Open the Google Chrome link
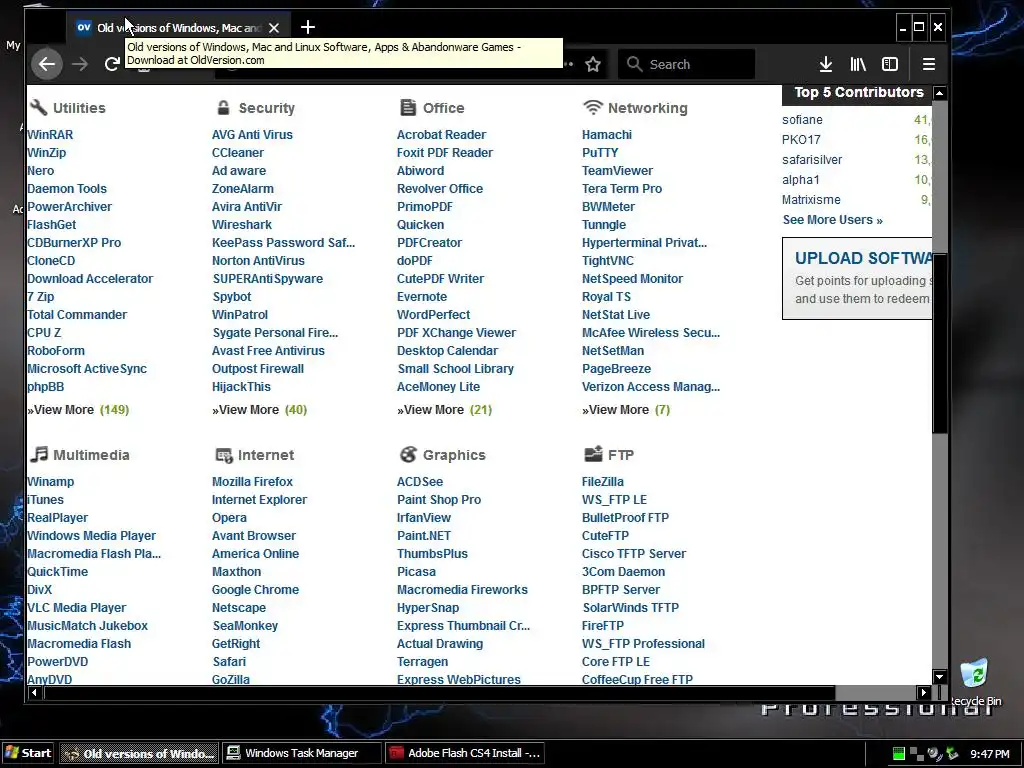The width and height of the screenshot is (1024, 768). [x=255, y=589]
